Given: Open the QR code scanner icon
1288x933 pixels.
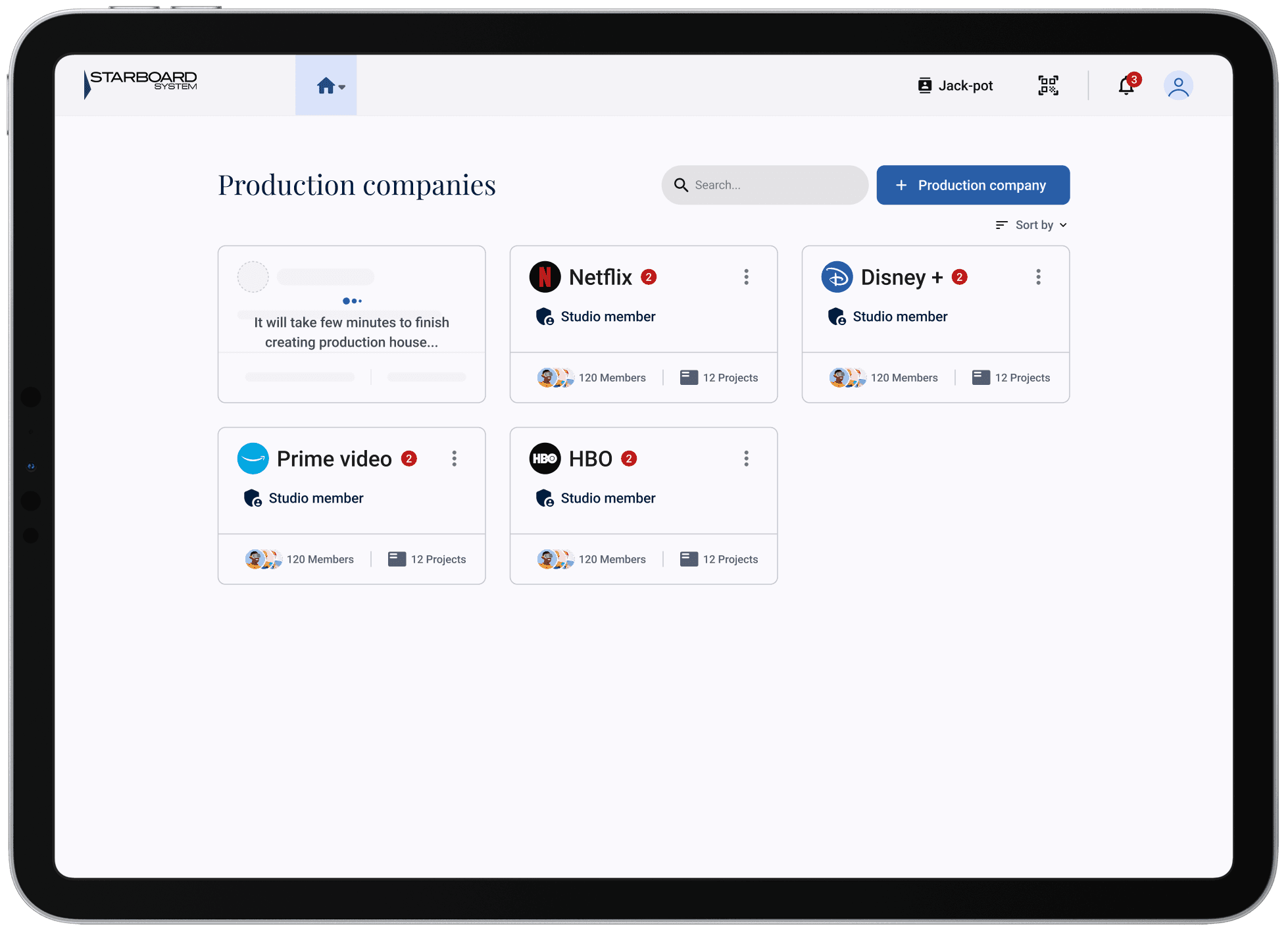Looking at the screenshot, I should [x=1048, y=86].
